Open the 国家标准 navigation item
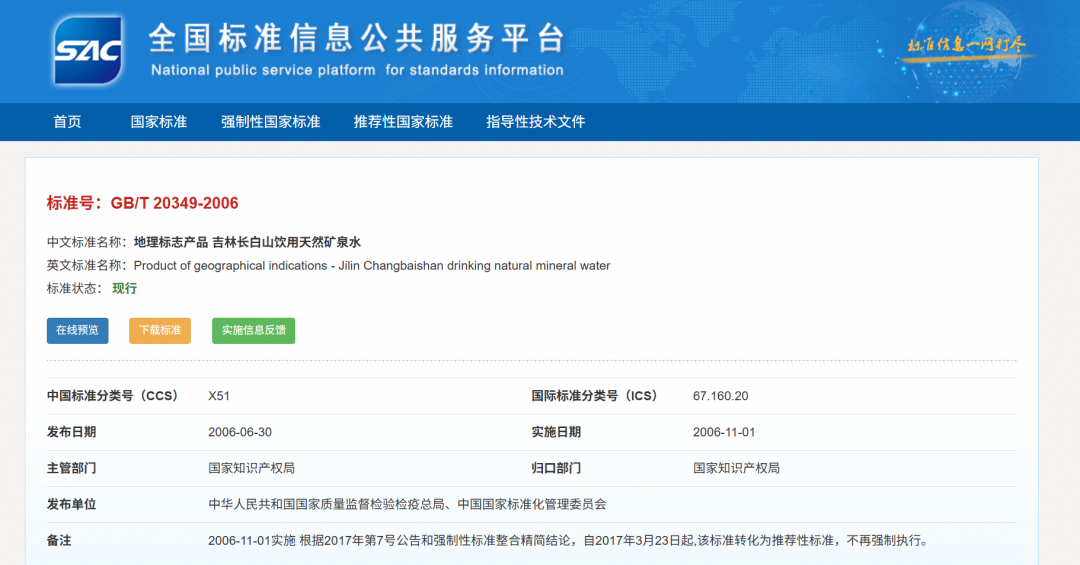 click(x=159, y=122)
